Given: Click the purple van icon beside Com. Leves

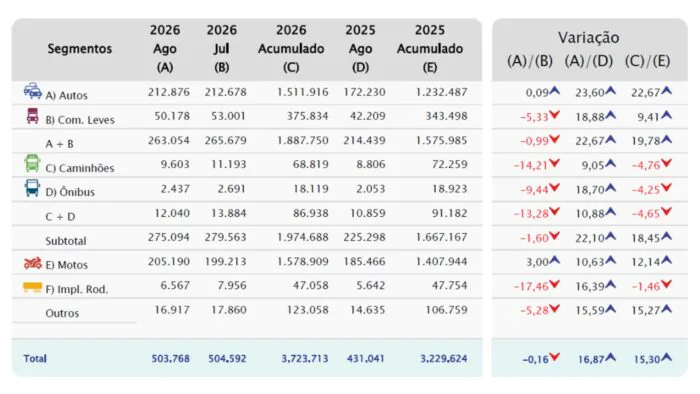Looking at the screenshot, I should point(33,116).
